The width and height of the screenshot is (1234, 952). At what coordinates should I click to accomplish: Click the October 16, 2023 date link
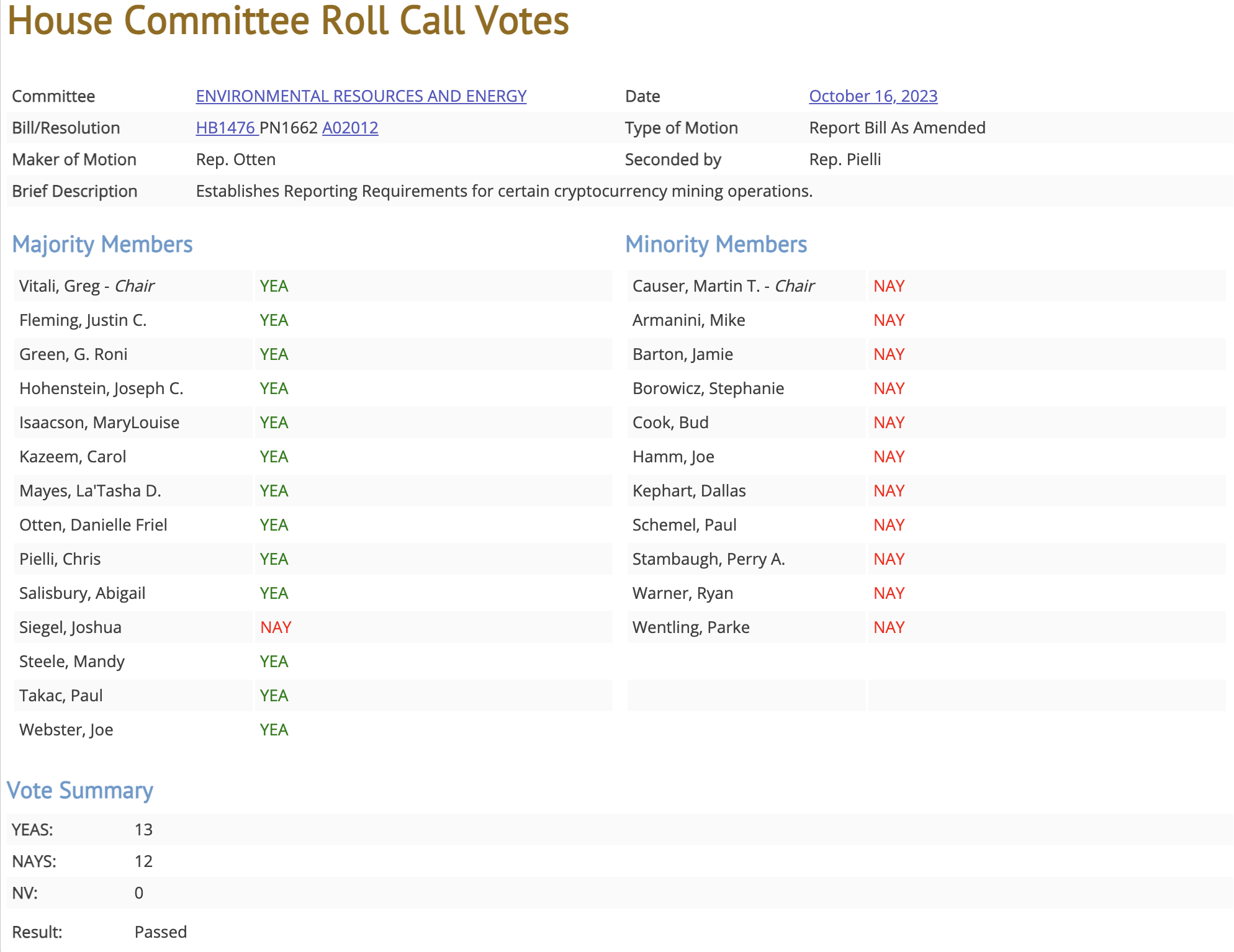point(873,96)
